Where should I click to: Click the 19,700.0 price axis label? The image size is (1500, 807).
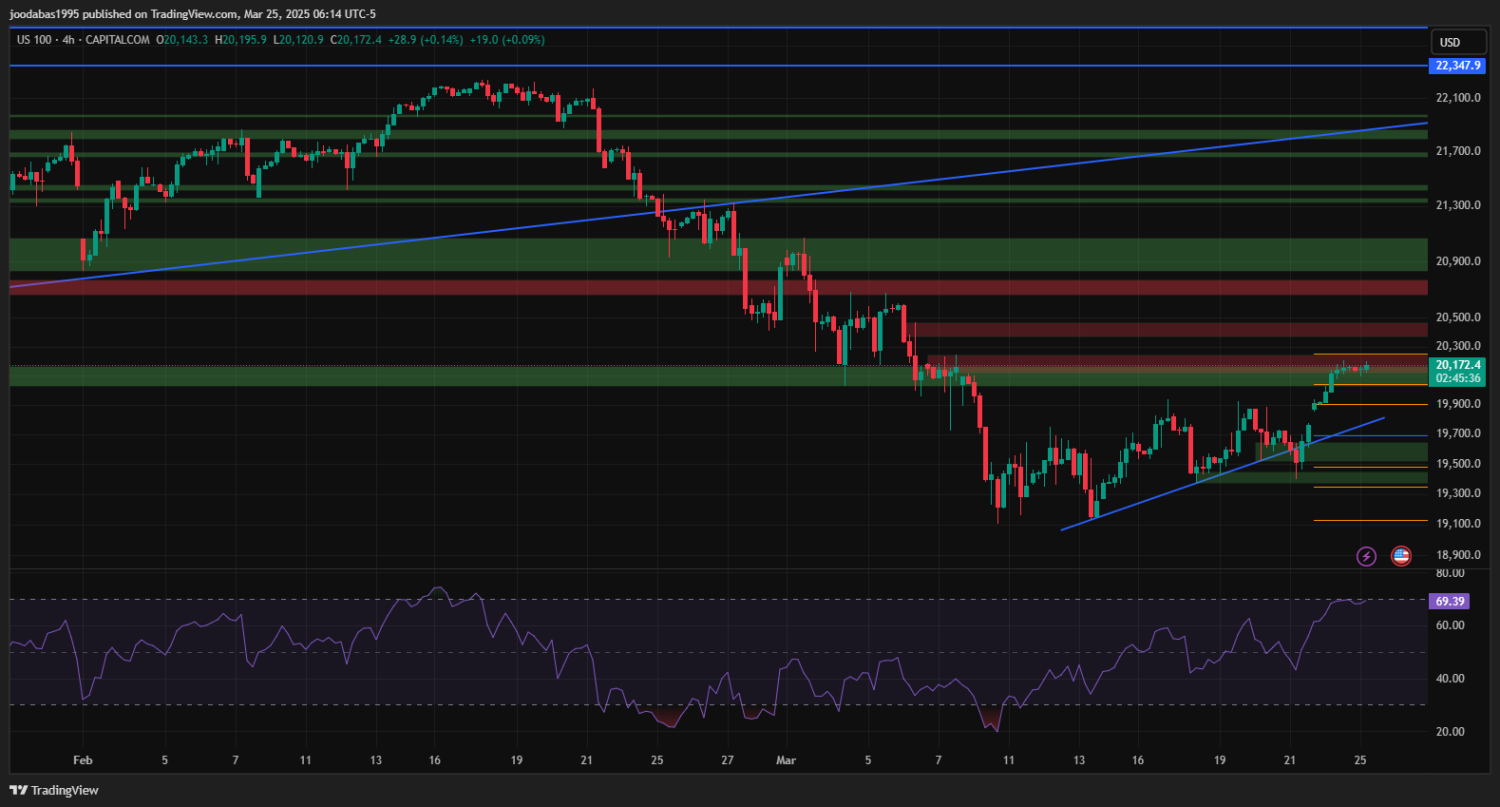[1457, 433]
